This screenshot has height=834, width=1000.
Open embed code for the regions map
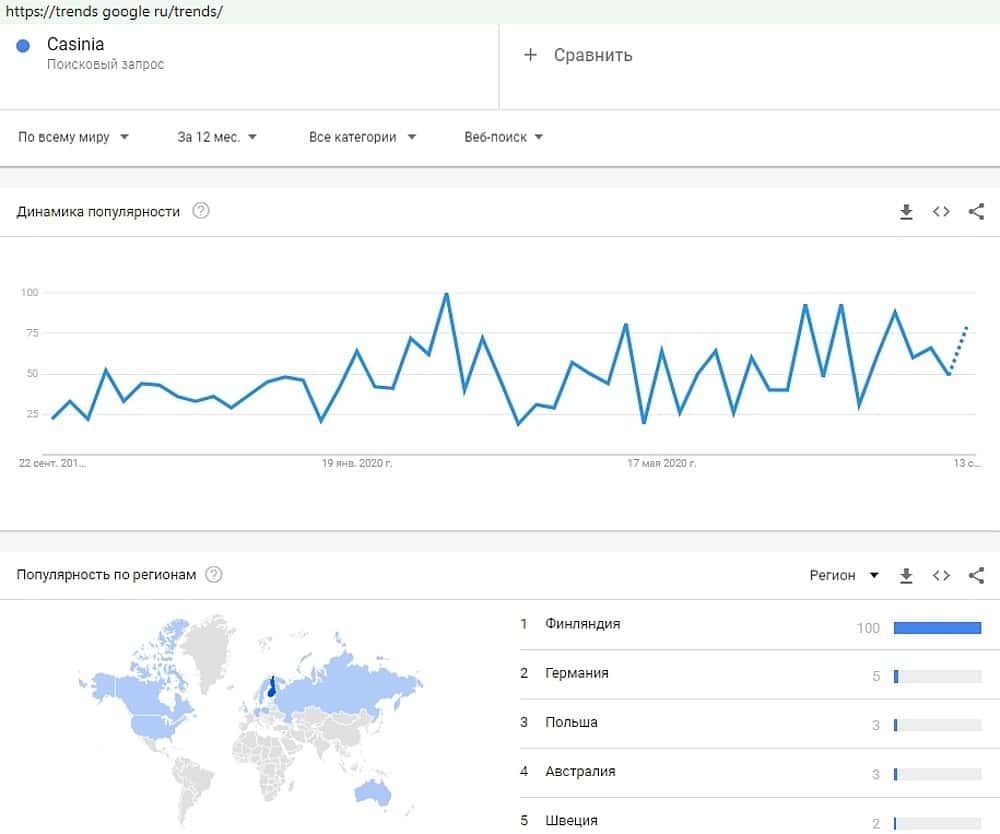[941, 575]
